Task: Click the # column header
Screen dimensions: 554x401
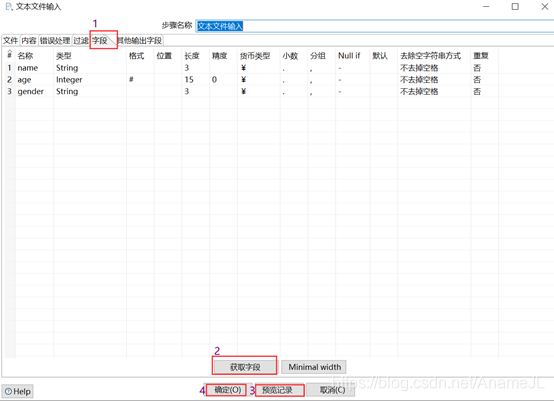Action: point(10,55)
